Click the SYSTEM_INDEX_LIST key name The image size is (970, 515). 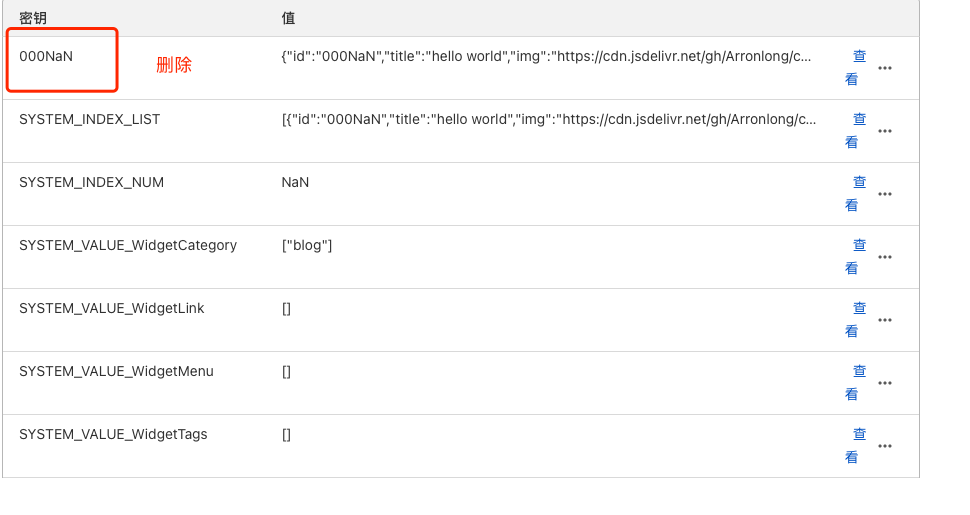(89, 120)
